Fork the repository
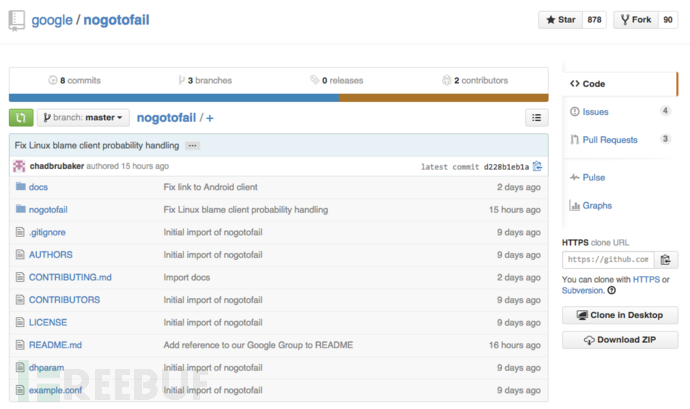690x409 pixels. [636, 20]
